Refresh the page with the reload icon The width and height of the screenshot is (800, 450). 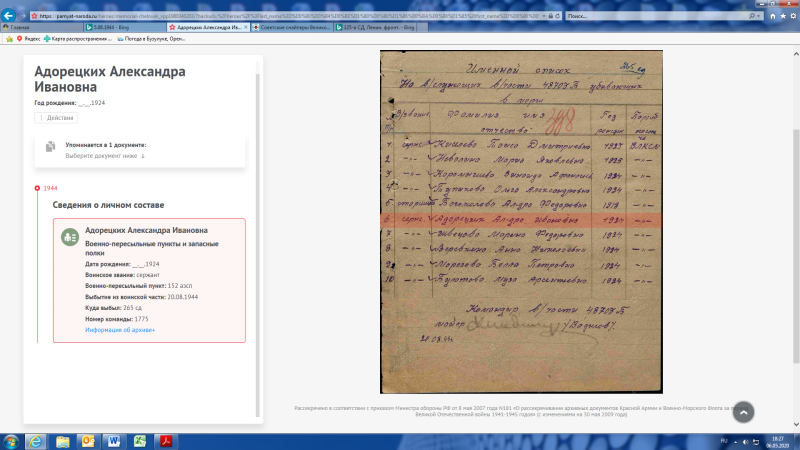pyautogui.click(x=558, y=16)
